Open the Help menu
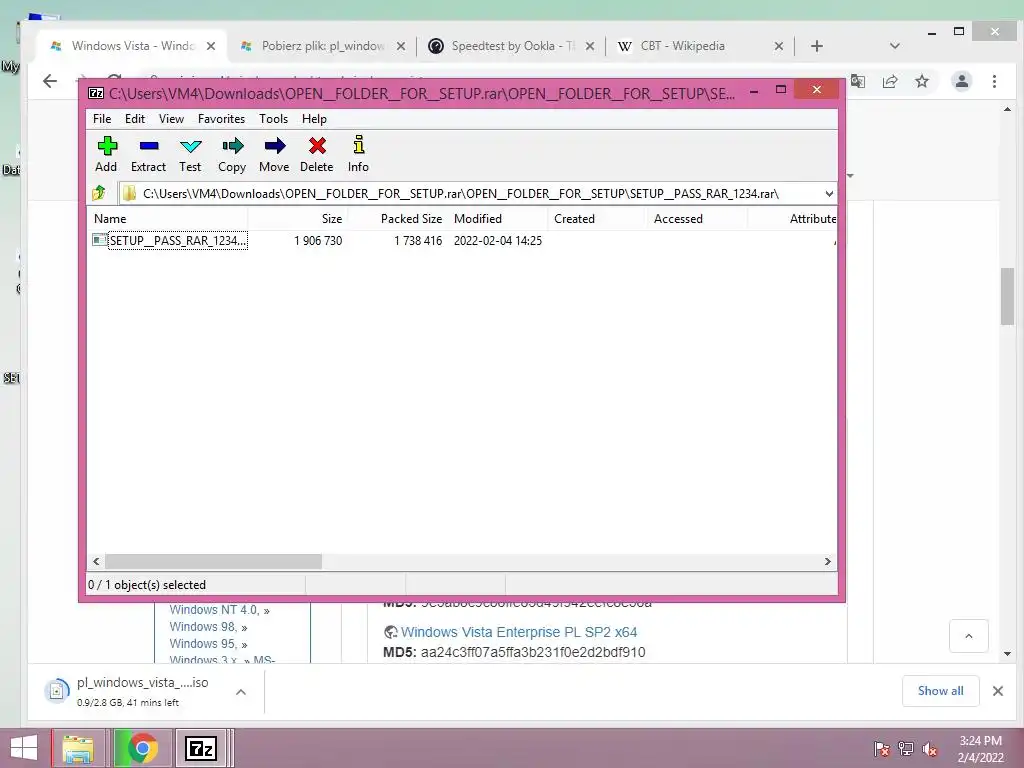 (314, 119)
